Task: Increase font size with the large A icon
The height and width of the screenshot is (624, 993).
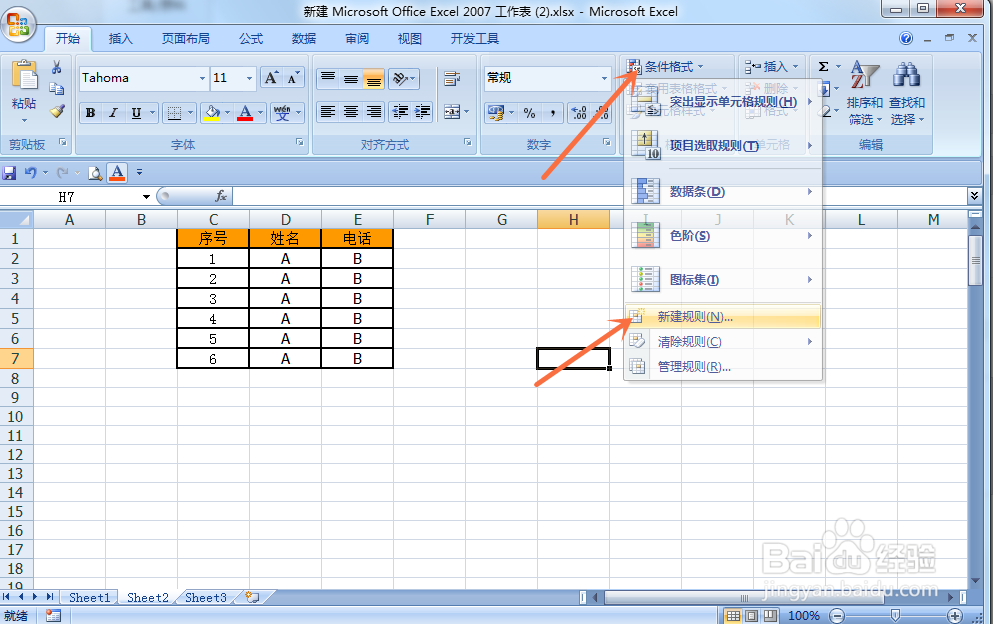Action: pos(271,78)
